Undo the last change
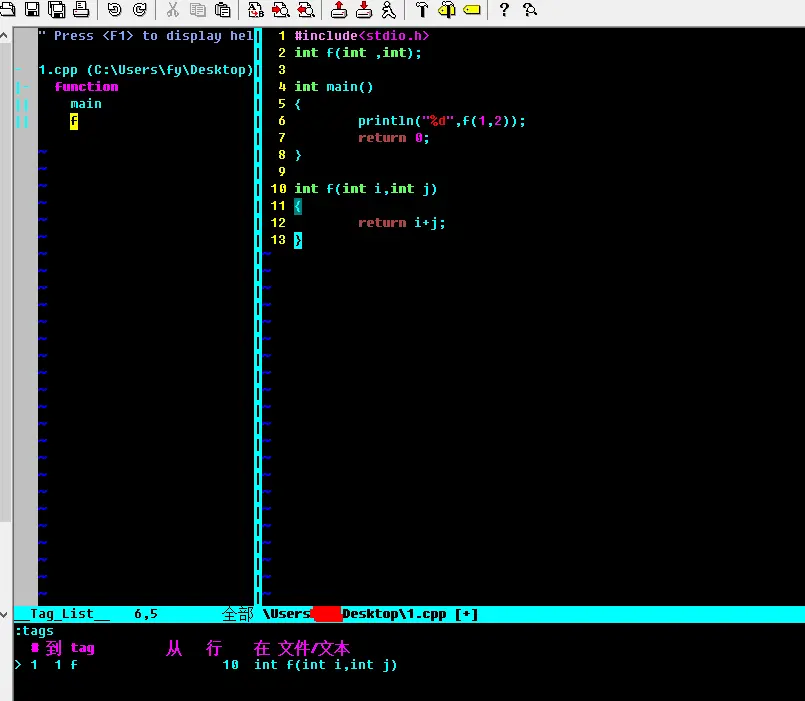This screenshot has width=805, height=701. click(114, 9)
